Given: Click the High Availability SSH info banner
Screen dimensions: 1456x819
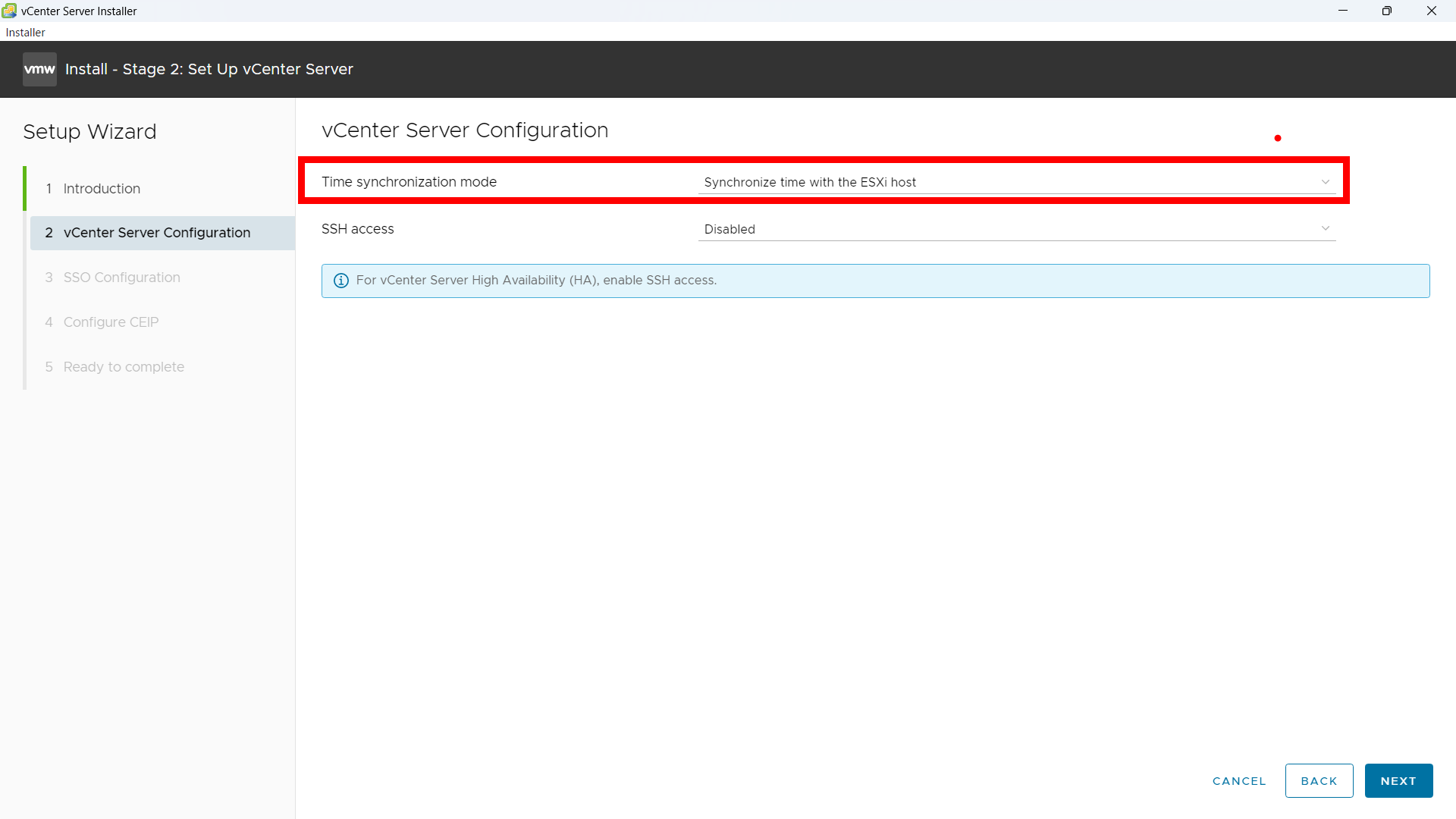Looking at the screenshot, I should pos(875,281).
